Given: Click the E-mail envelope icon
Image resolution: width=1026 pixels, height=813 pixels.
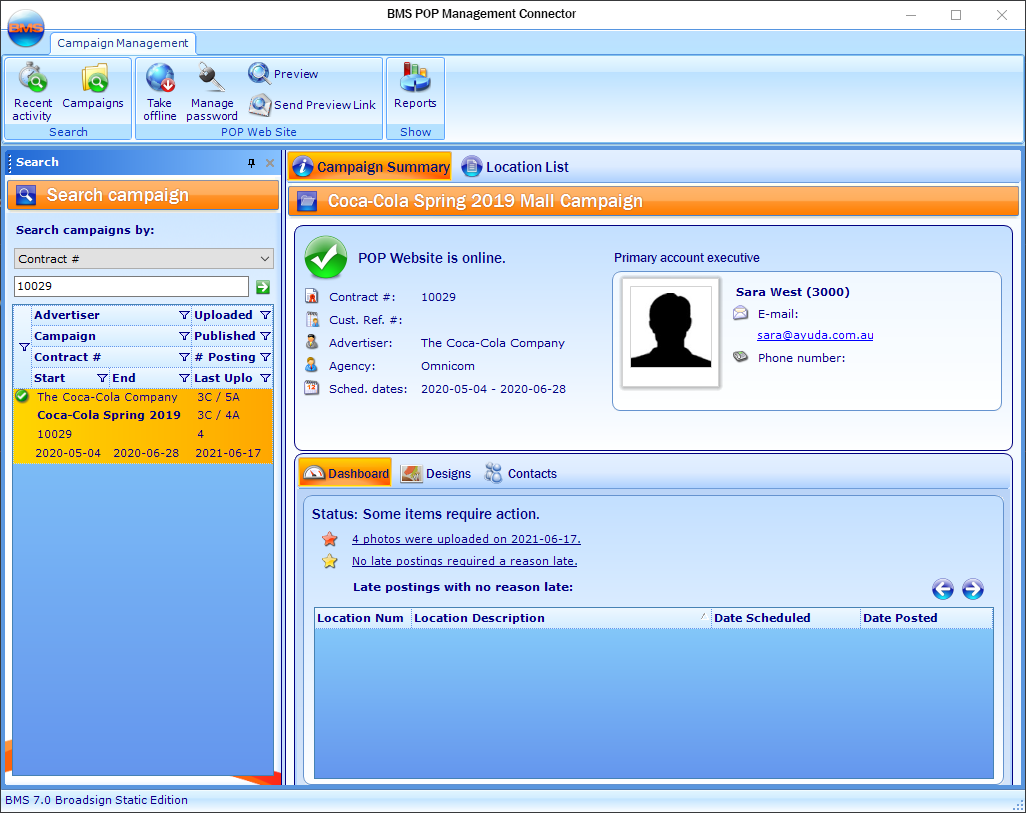Looking at the screenshot, I should click(740, 313).
